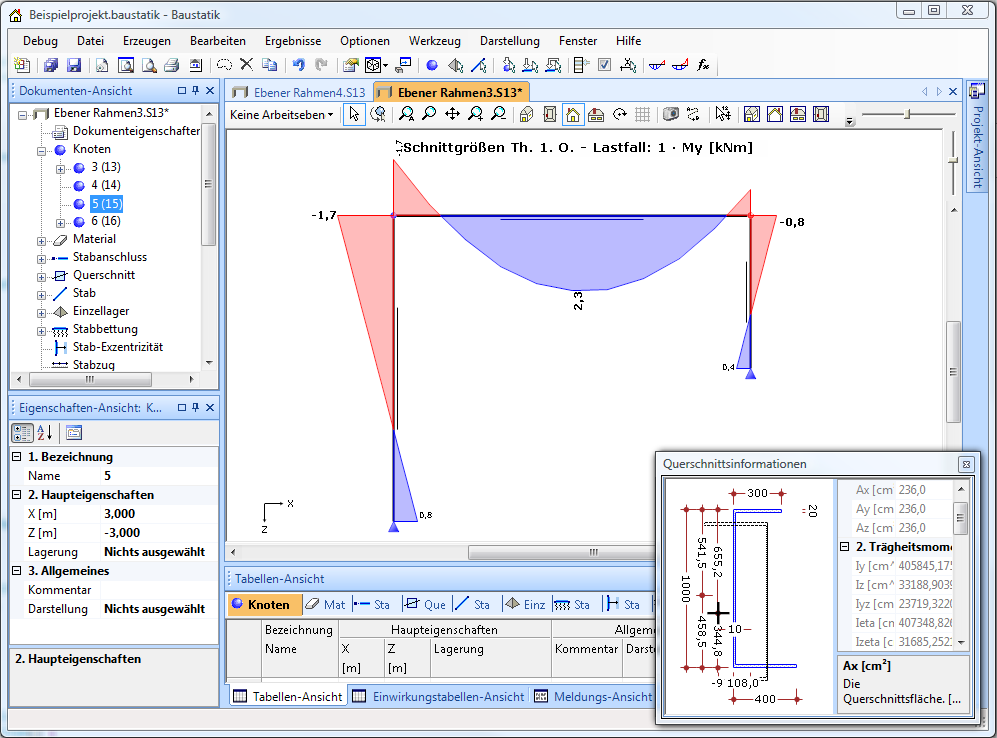Click the vertical slider right of canvas
Image resolution: width=997 pixels, height=738 pixels.
pyautogui.click(x=952, y=162)
